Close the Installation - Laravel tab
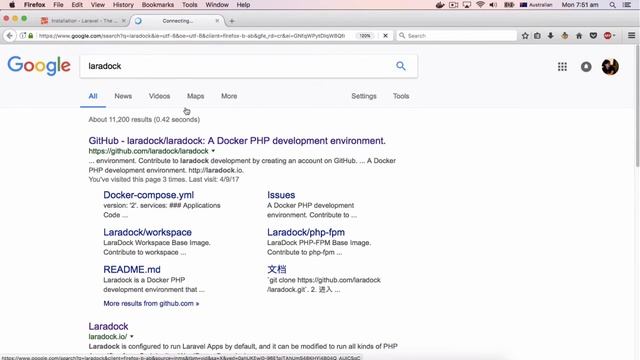640x360 pixels. point(124,21)
